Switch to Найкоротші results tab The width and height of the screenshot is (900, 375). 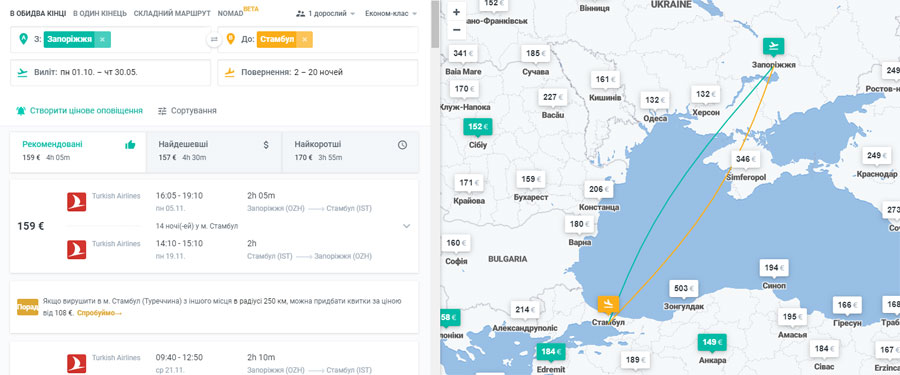pos(350,151)
